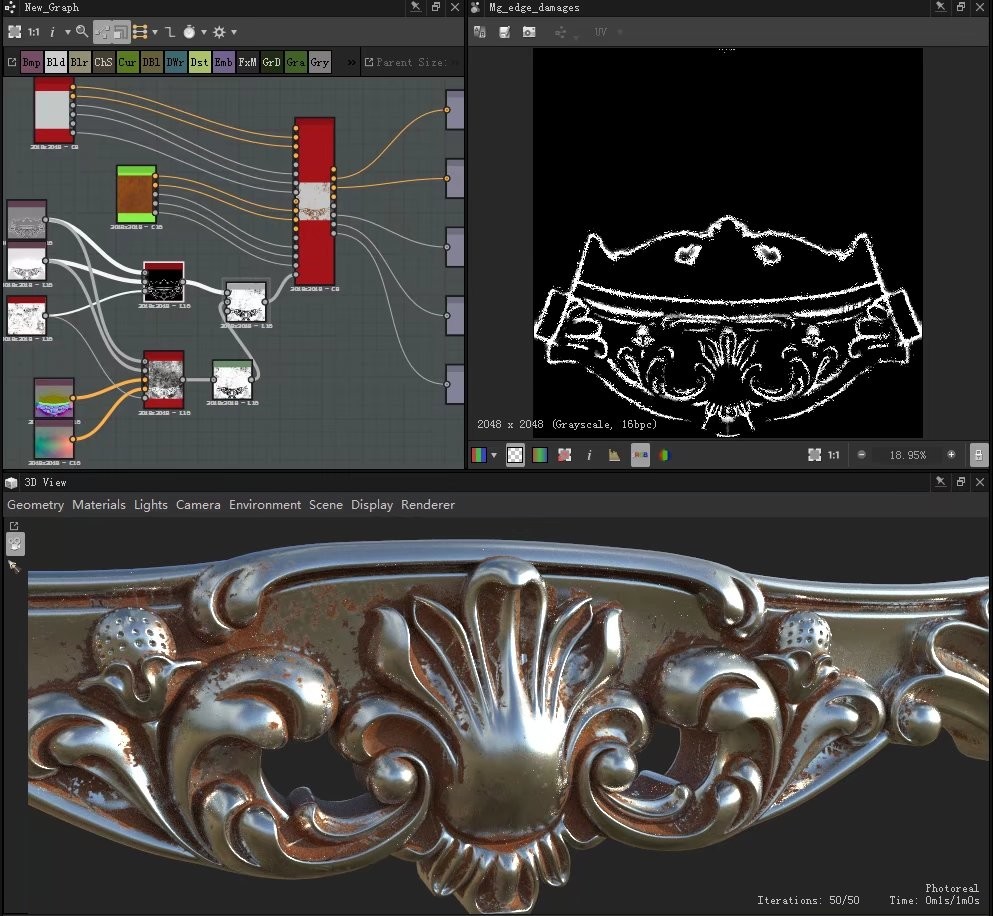The width and height of the screenshot is (993, 916).
Task: Click the graph search magnifier icon
Action: click(x=82, y=32)
